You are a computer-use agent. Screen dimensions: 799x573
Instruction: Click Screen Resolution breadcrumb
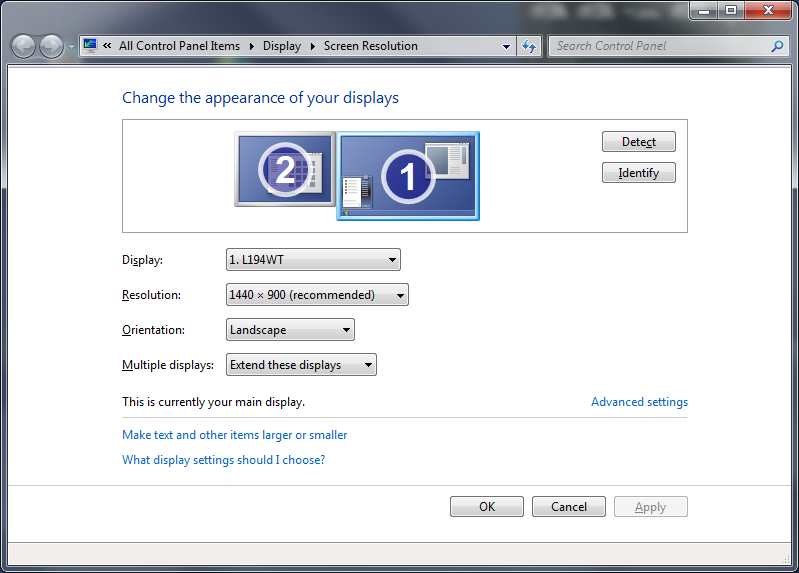[370, 46]
